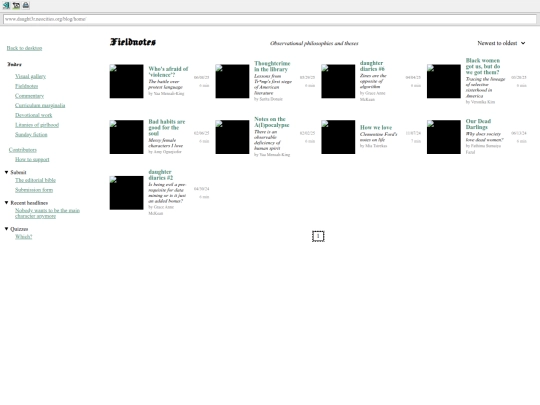Click thumbnail beside 'Our Dead Darlings'
Viewport: 540px width, 405px height.
click(x=444, y=137)
